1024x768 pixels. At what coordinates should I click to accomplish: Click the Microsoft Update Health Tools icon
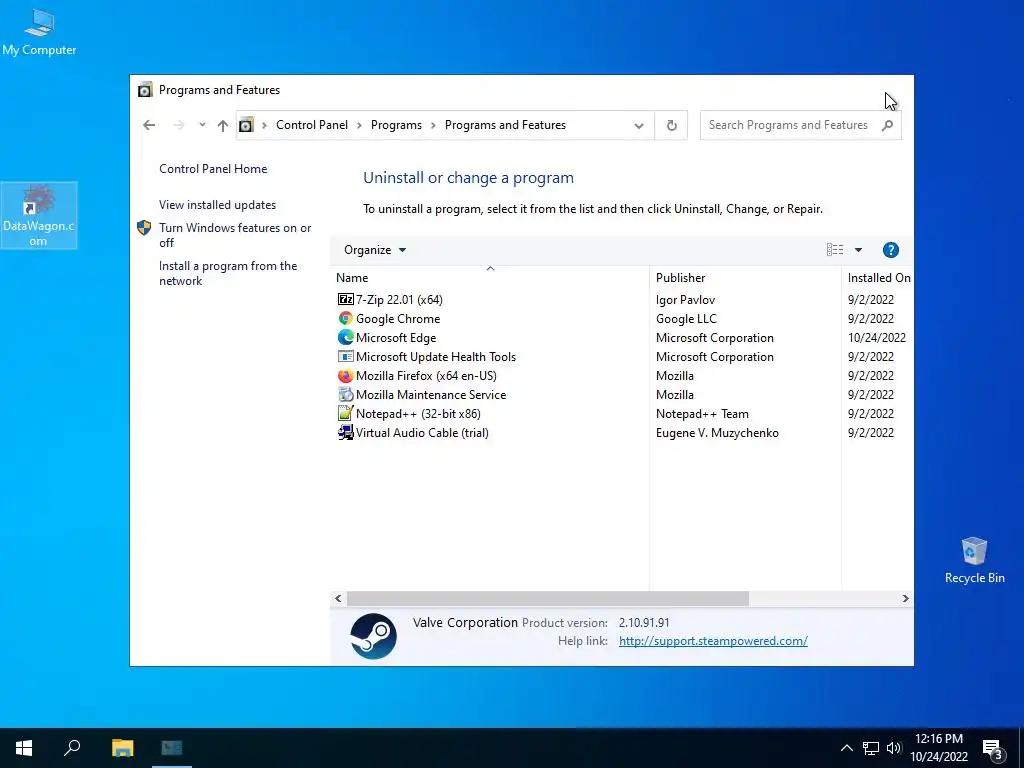(345, 357)
